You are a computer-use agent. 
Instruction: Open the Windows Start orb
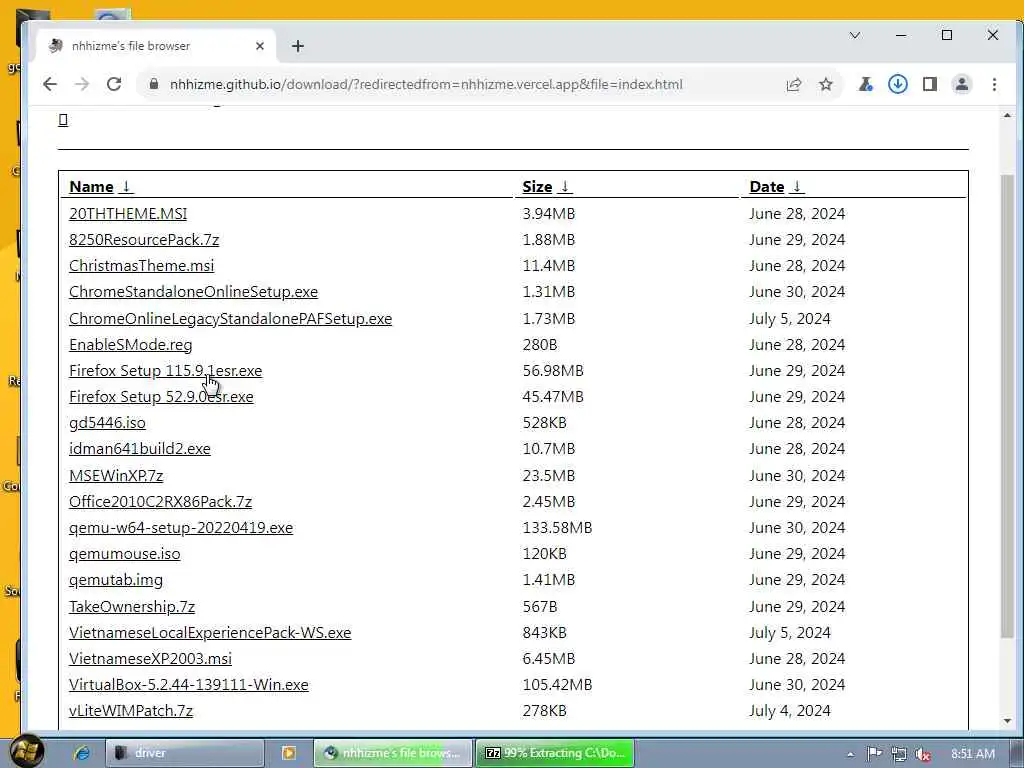coord(26,751)
